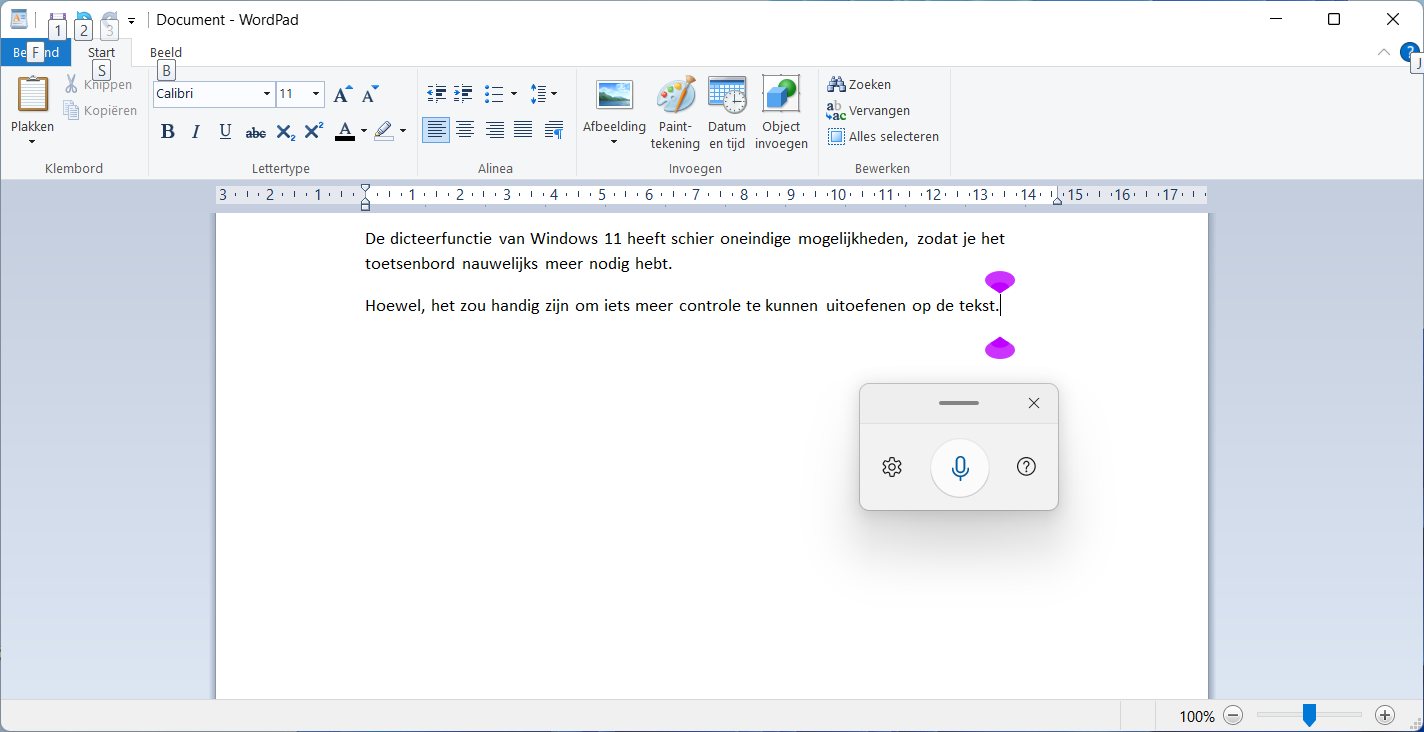Screen dimensions: 1424x732
Task: Switch to the Start ribbon tab
Action: [x=101, y=52]
